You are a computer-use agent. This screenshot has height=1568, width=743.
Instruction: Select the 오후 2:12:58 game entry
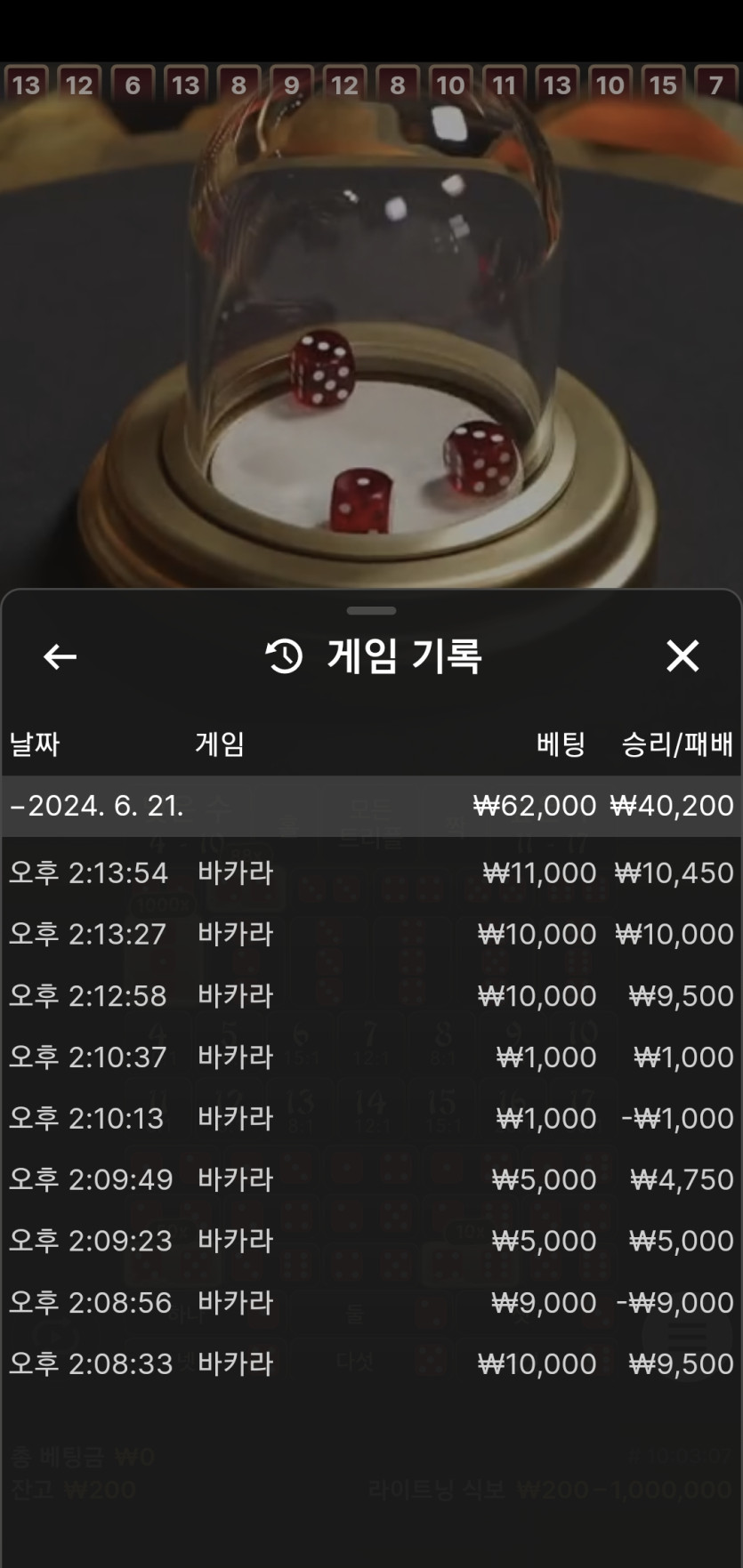point(371,995)
